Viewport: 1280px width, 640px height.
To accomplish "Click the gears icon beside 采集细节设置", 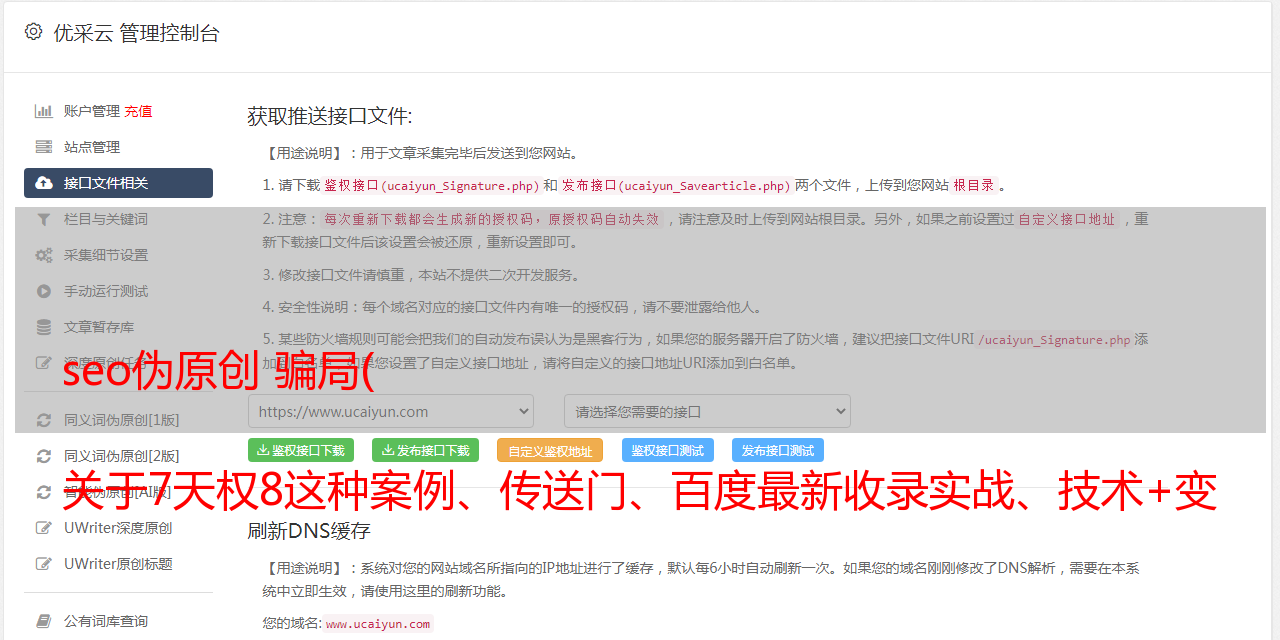I will [x=44, y=255].
